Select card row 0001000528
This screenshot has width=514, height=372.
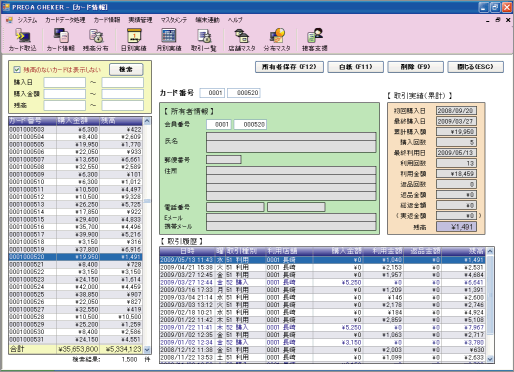click(76, 317)
